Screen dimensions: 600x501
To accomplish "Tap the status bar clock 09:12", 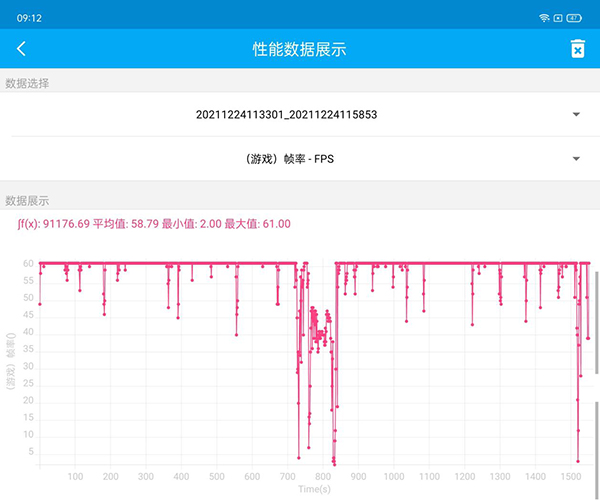I will 29,18.
